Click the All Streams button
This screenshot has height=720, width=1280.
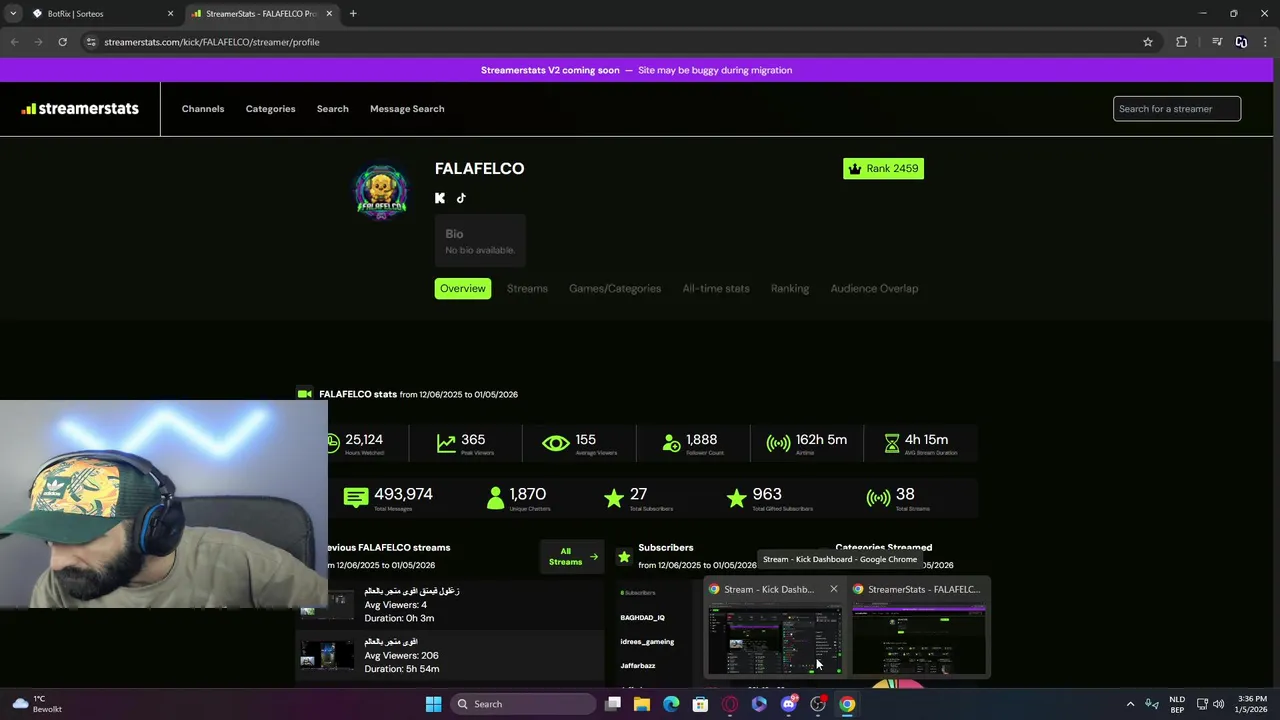tap(573, 556)
